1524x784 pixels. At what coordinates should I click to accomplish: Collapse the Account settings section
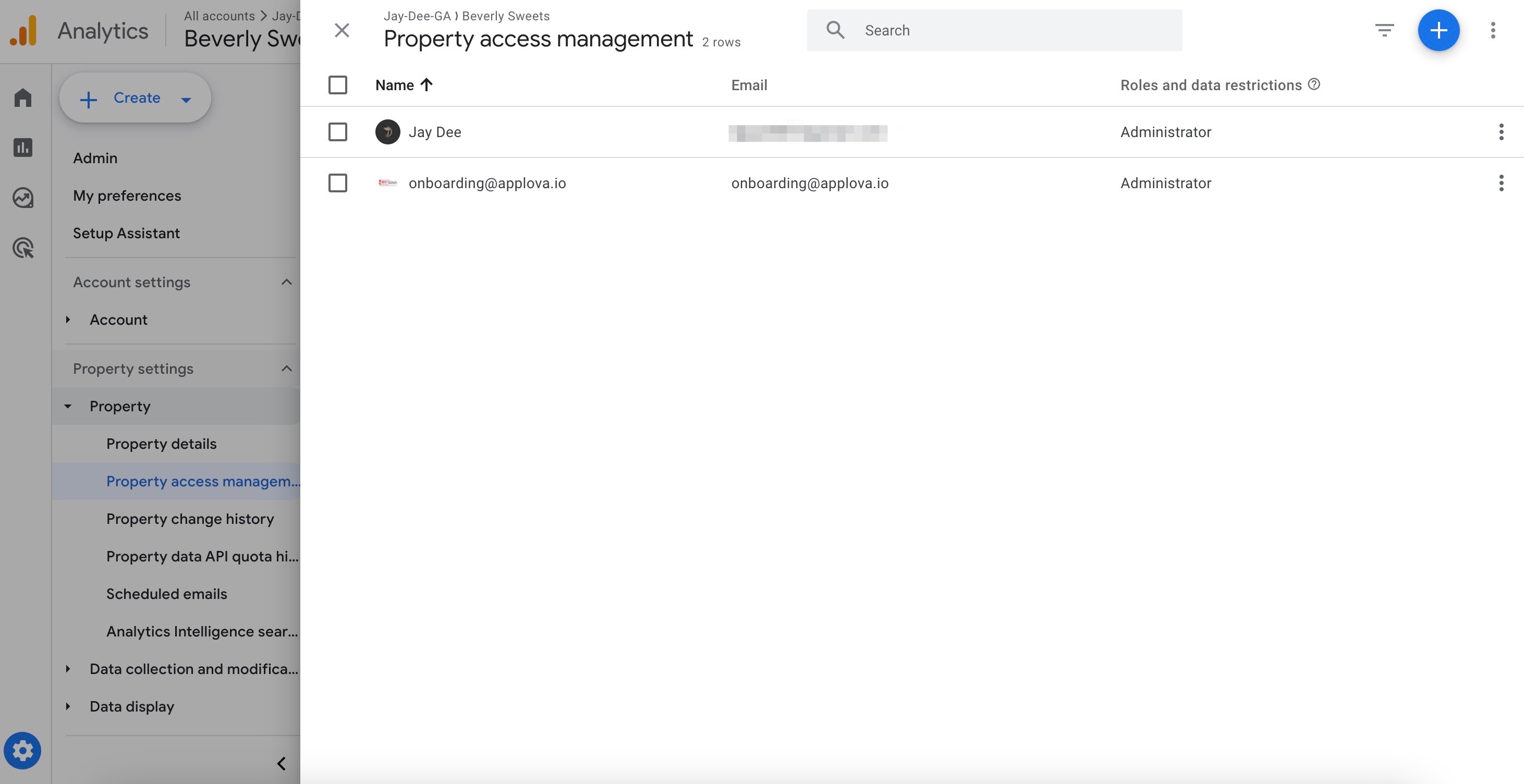[286, 282]
